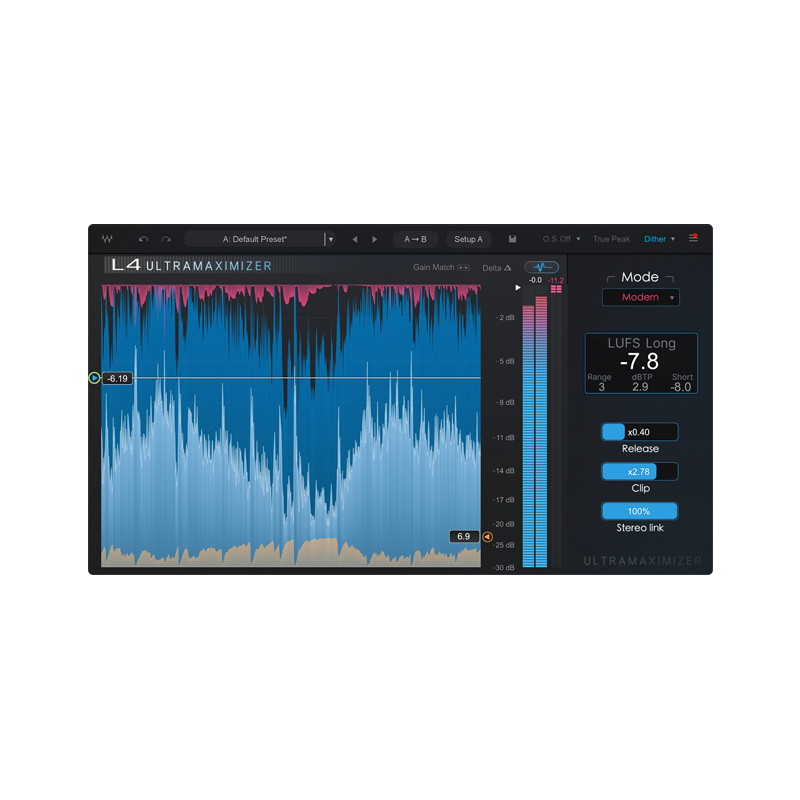
Task: Load the previous preset arrow
Action: coord(354,240)
